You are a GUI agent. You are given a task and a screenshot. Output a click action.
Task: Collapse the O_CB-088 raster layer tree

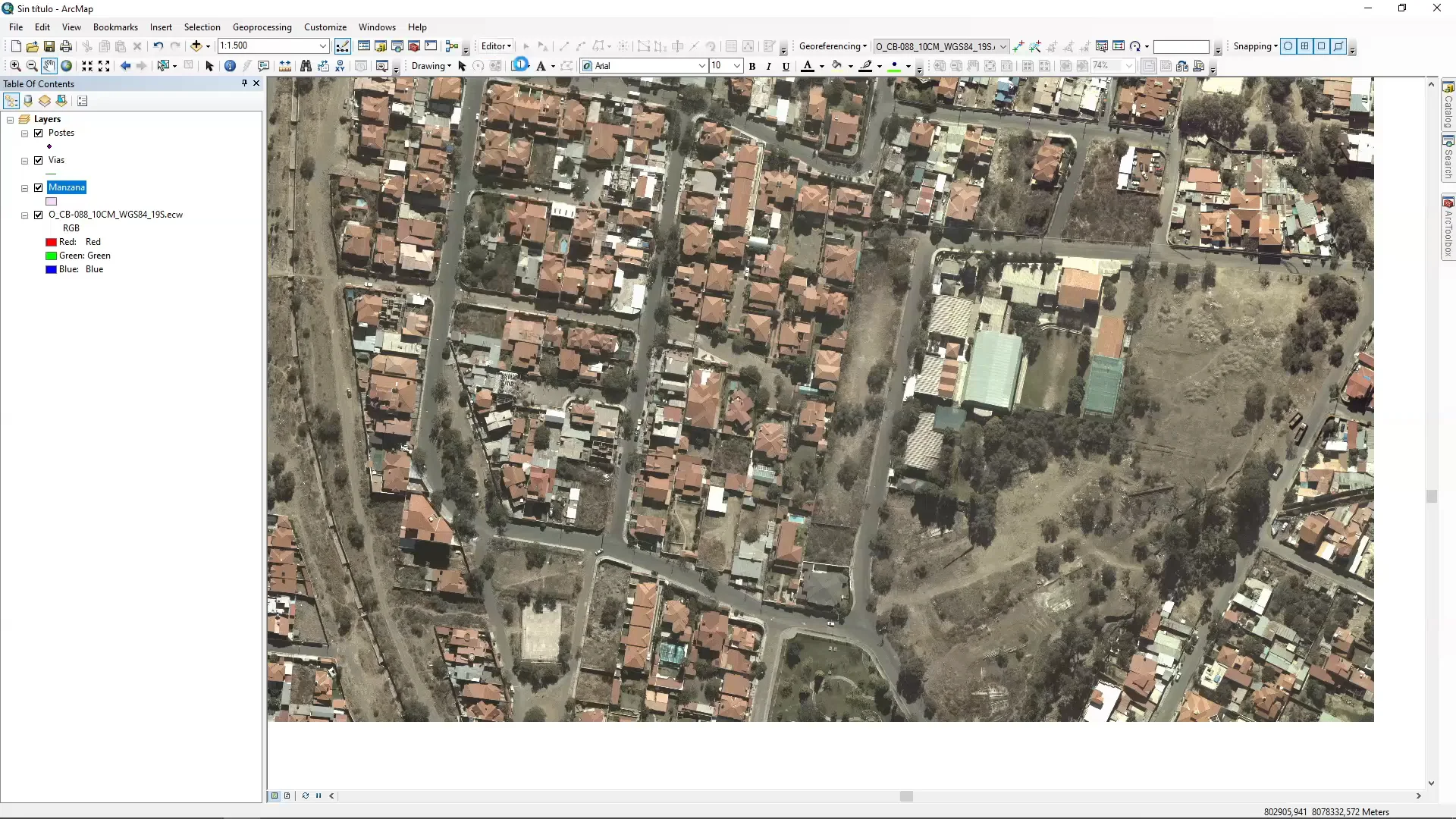coord(25,215)
